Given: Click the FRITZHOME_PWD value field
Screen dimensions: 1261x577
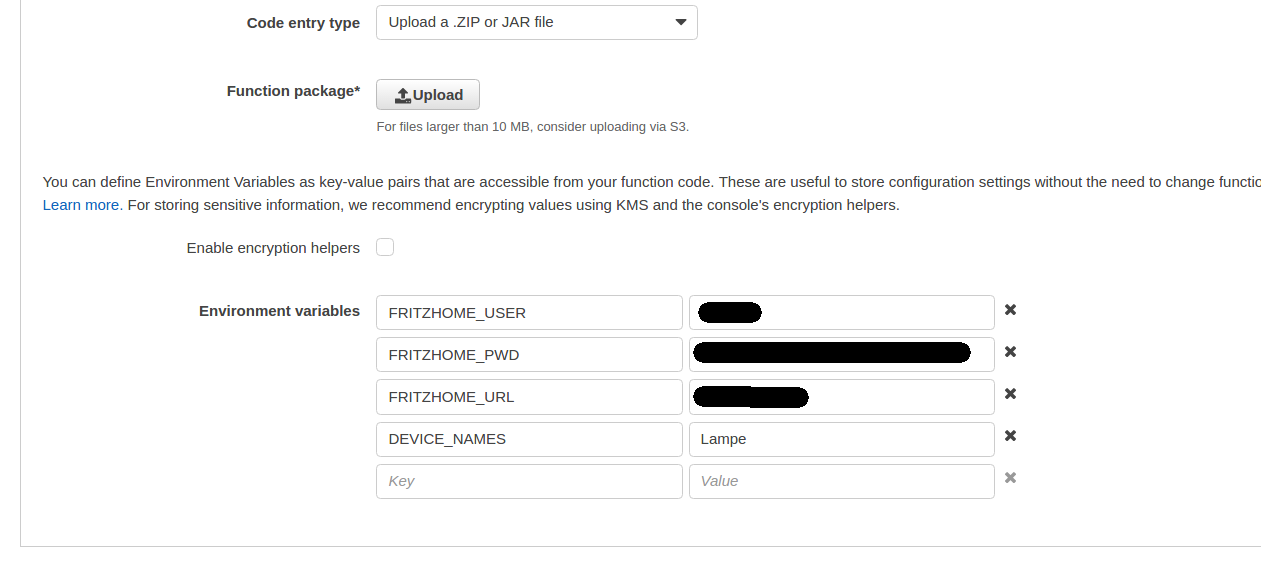Looking at the screenshot, I should tap(982, 354).
